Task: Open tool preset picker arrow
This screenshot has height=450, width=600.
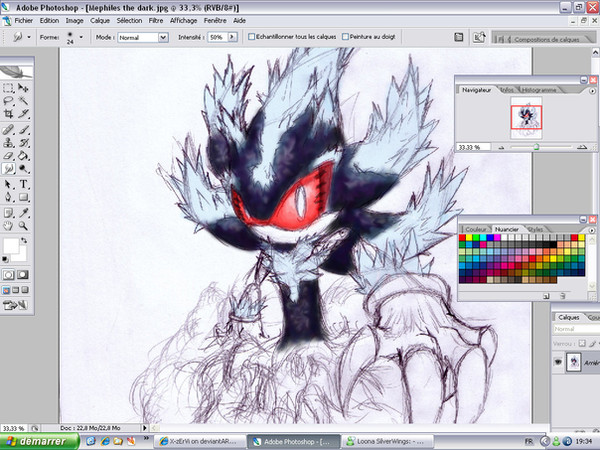Action: tap(29, 37)
